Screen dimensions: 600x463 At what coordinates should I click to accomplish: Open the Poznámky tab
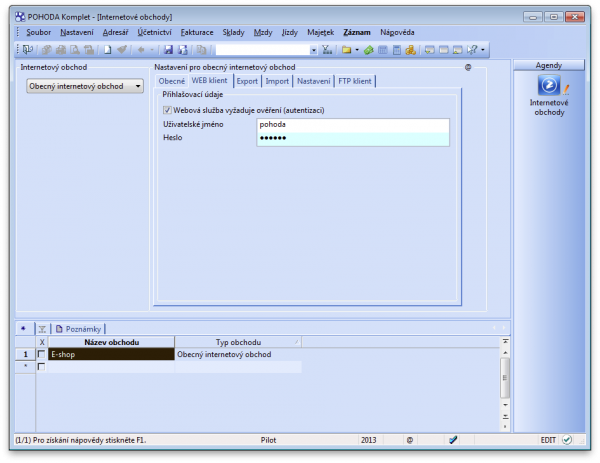coord(78,329)
